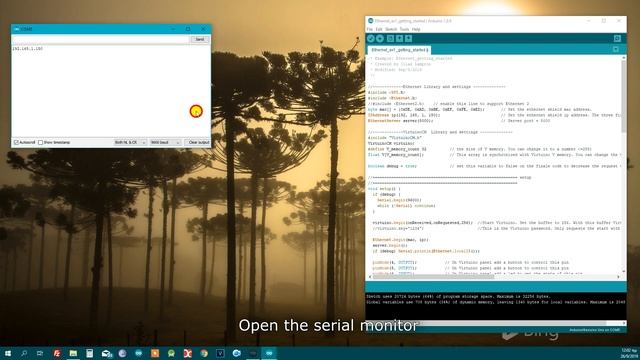The width and height of the screenshot is (640, 360).
Task: Click the Sketch uses bytes console message
Action: point(458,296)
